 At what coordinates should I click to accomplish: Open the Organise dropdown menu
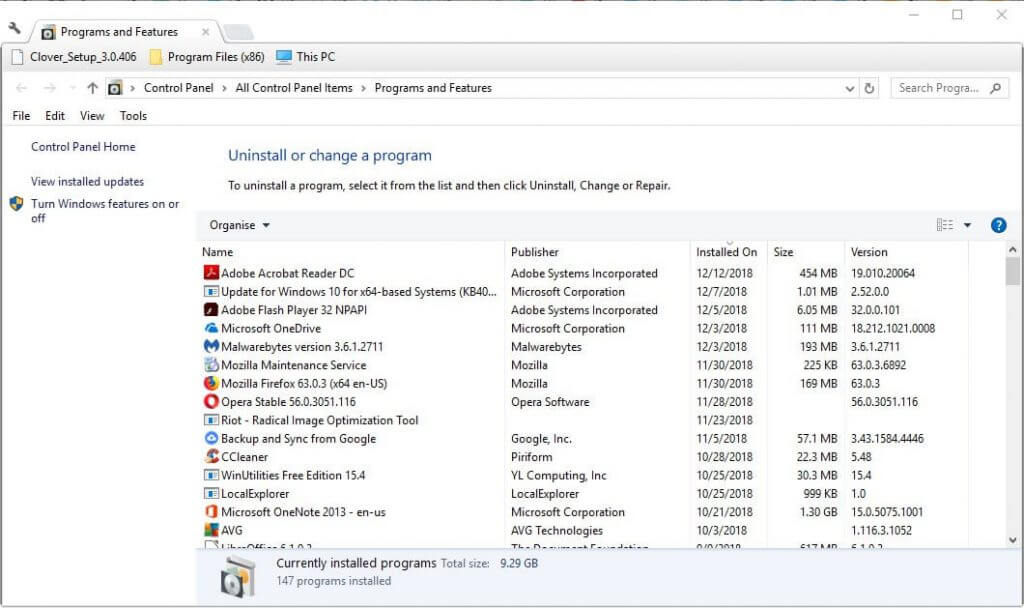pos(239,225)
